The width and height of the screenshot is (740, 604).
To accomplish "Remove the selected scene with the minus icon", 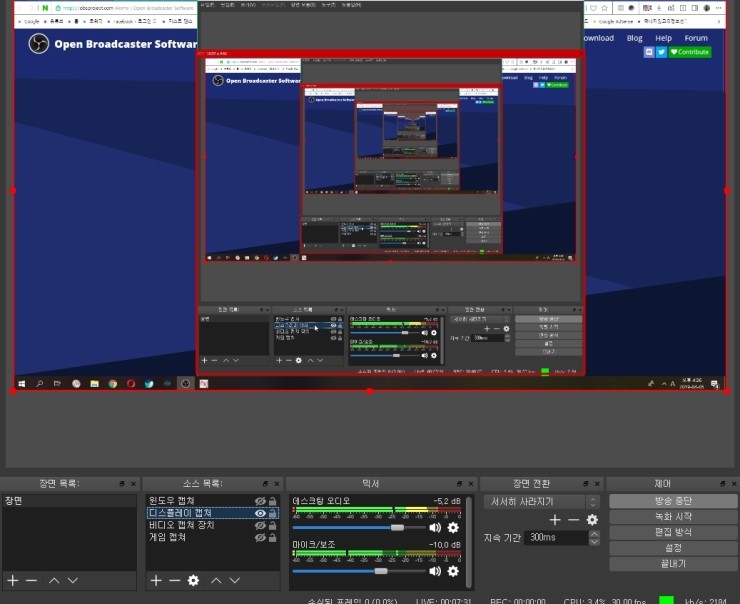I will (32, 580).
